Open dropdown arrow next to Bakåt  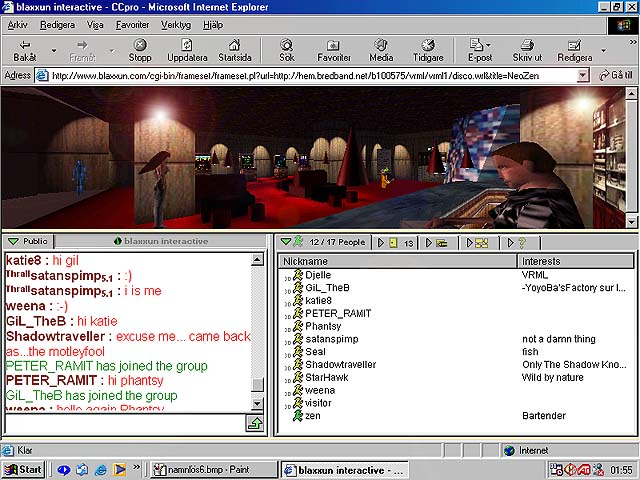pos(53,51)
